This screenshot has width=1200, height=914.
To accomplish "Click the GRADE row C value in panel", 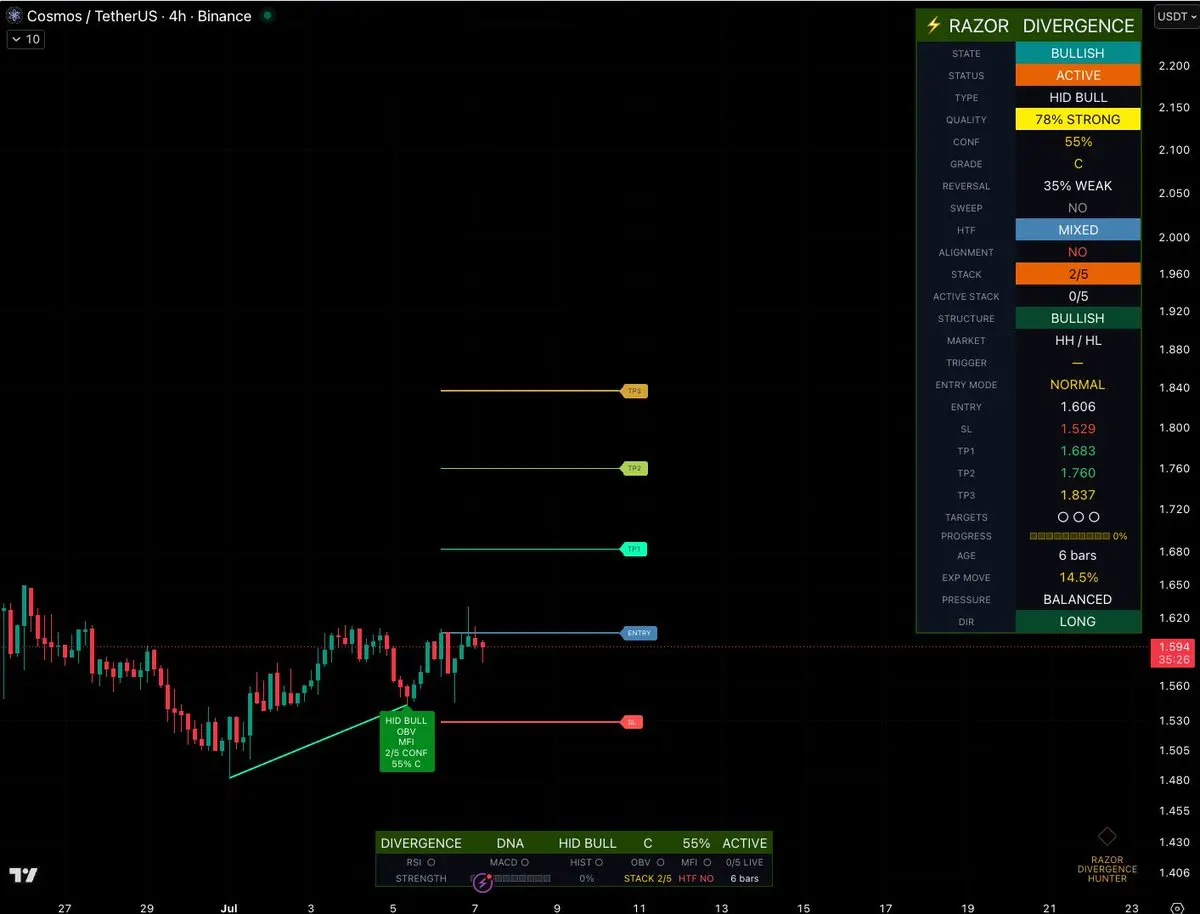I will 1078,164.
